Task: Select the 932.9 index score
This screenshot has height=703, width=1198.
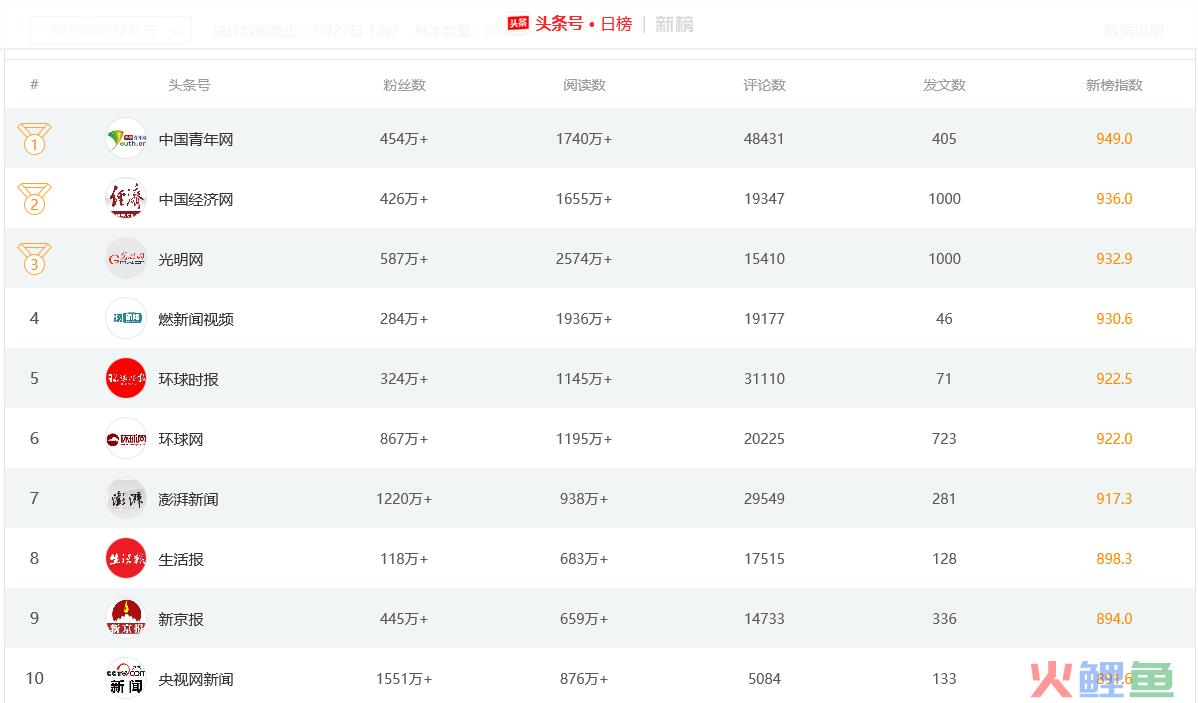Action: pyautogui.click(x=1114, y=258)
